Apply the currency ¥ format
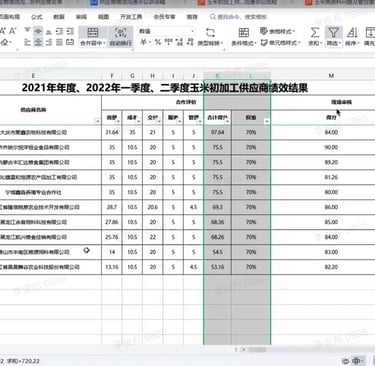This screenshot has height=366, width=375. [143, 42]
